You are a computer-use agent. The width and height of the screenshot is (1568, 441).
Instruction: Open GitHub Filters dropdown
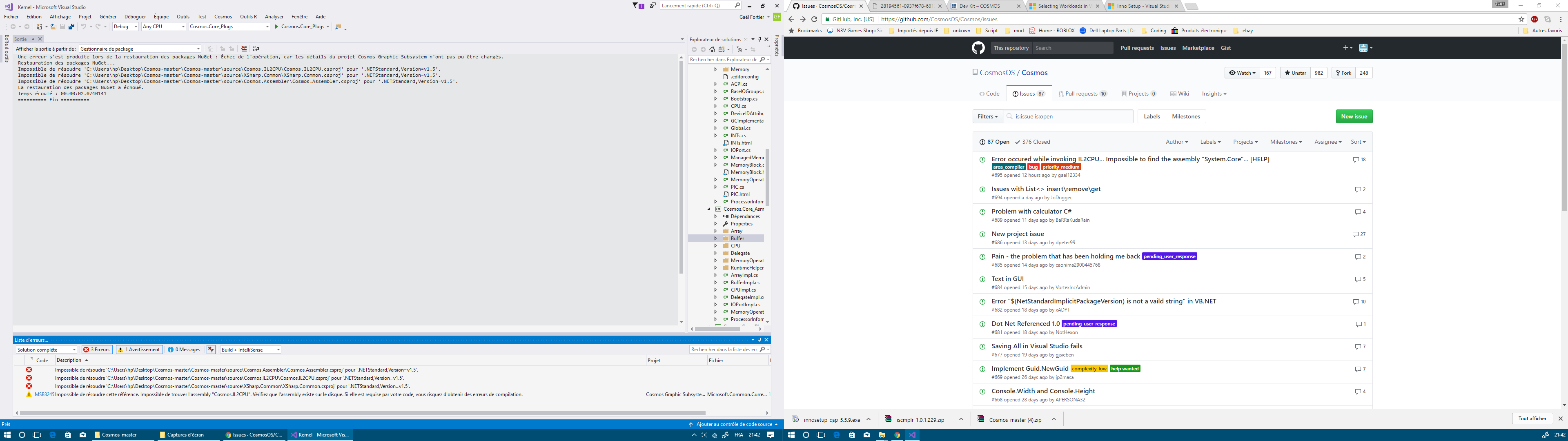point(987,116)
